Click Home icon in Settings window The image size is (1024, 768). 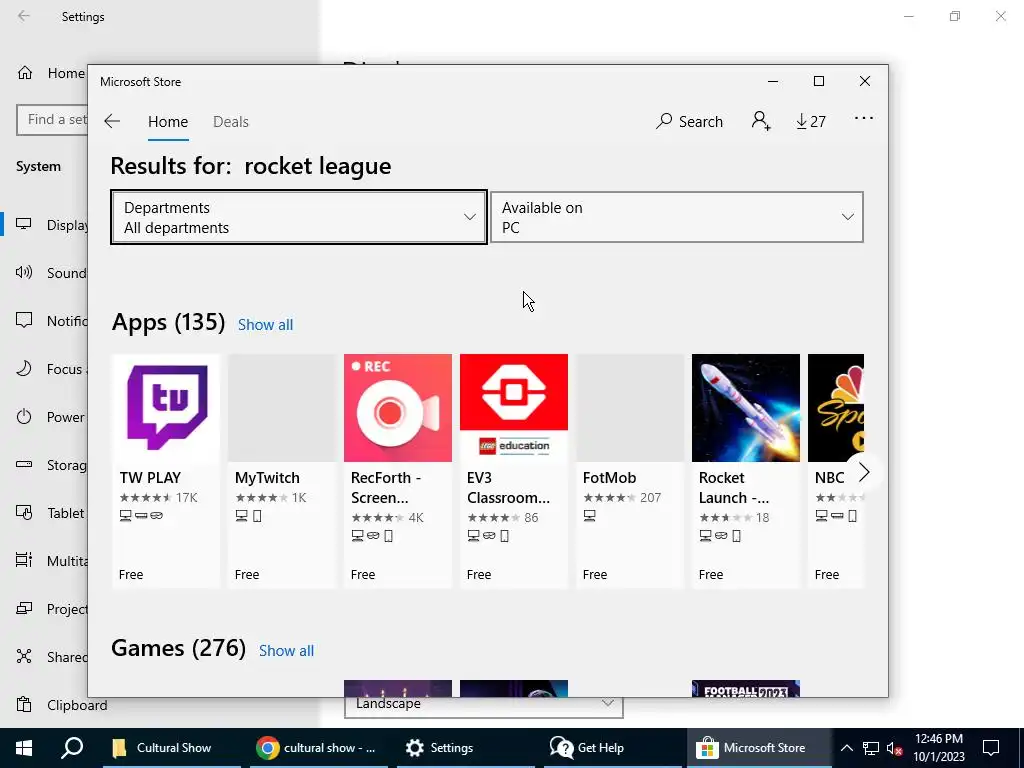25,72
